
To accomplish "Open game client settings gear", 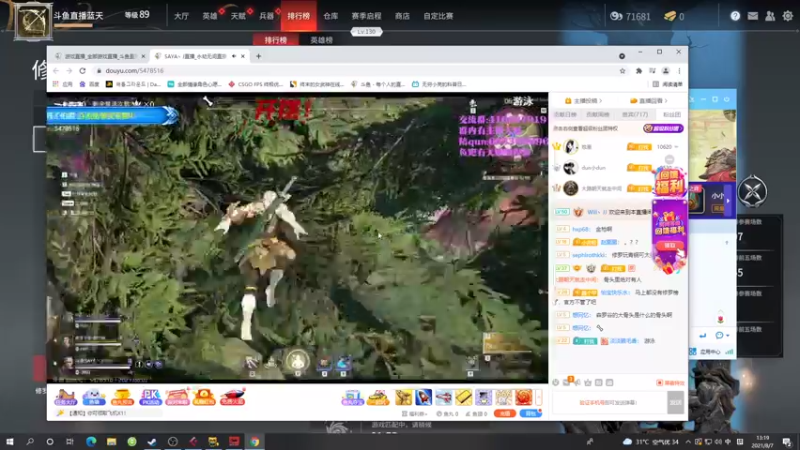I will (x=788, y=16).
